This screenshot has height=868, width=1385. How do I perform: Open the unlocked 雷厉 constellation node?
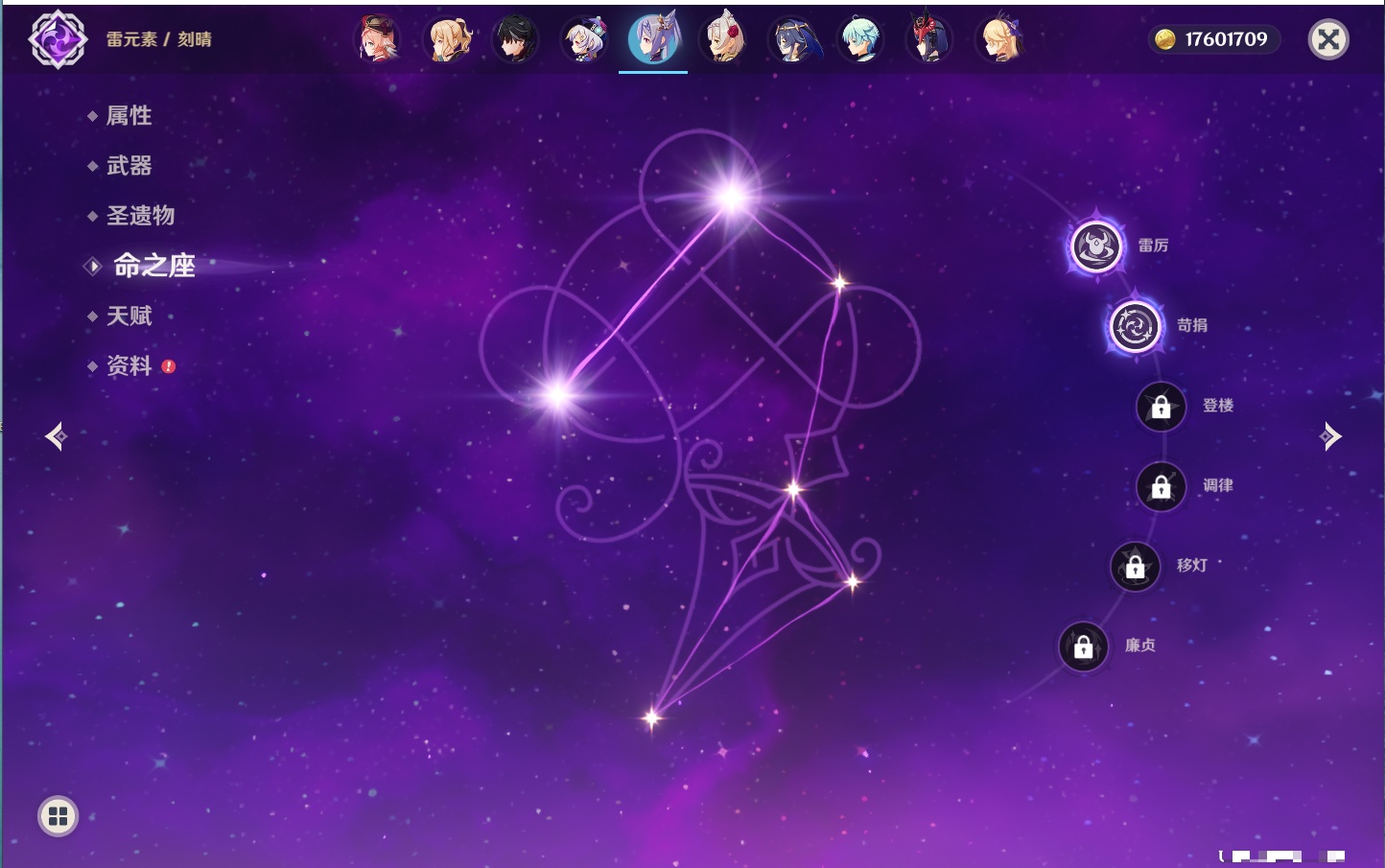(1095, 246)
